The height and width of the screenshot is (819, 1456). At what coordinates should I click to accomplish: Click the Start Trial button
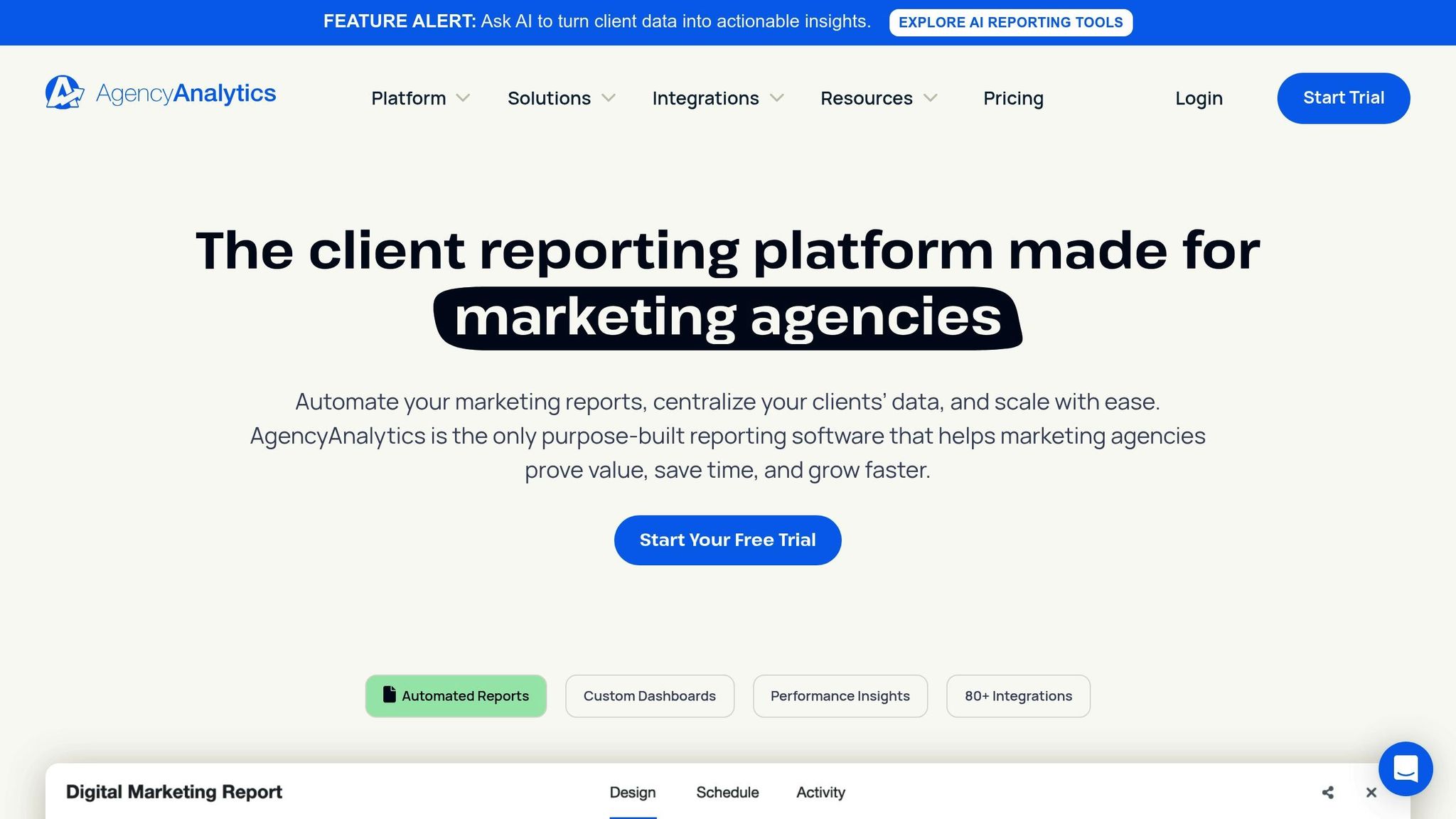[1344, 98]
